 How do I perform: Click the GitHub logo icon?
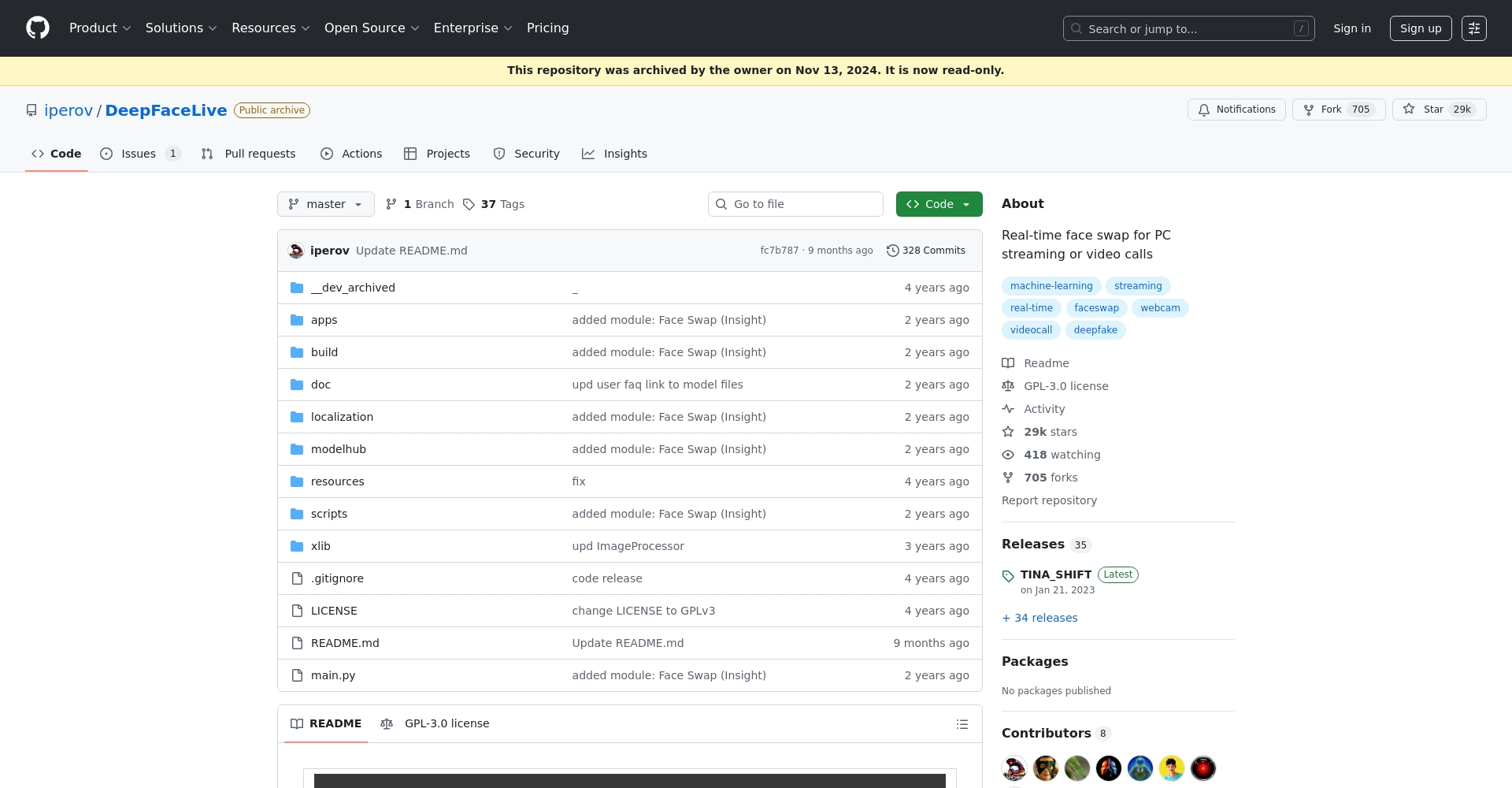click(38, 28)
